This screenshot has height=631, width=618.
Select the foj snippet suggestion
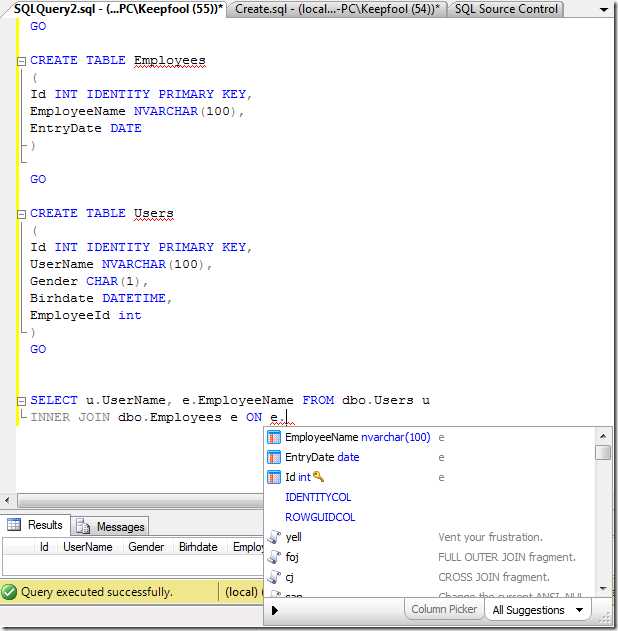429,557
